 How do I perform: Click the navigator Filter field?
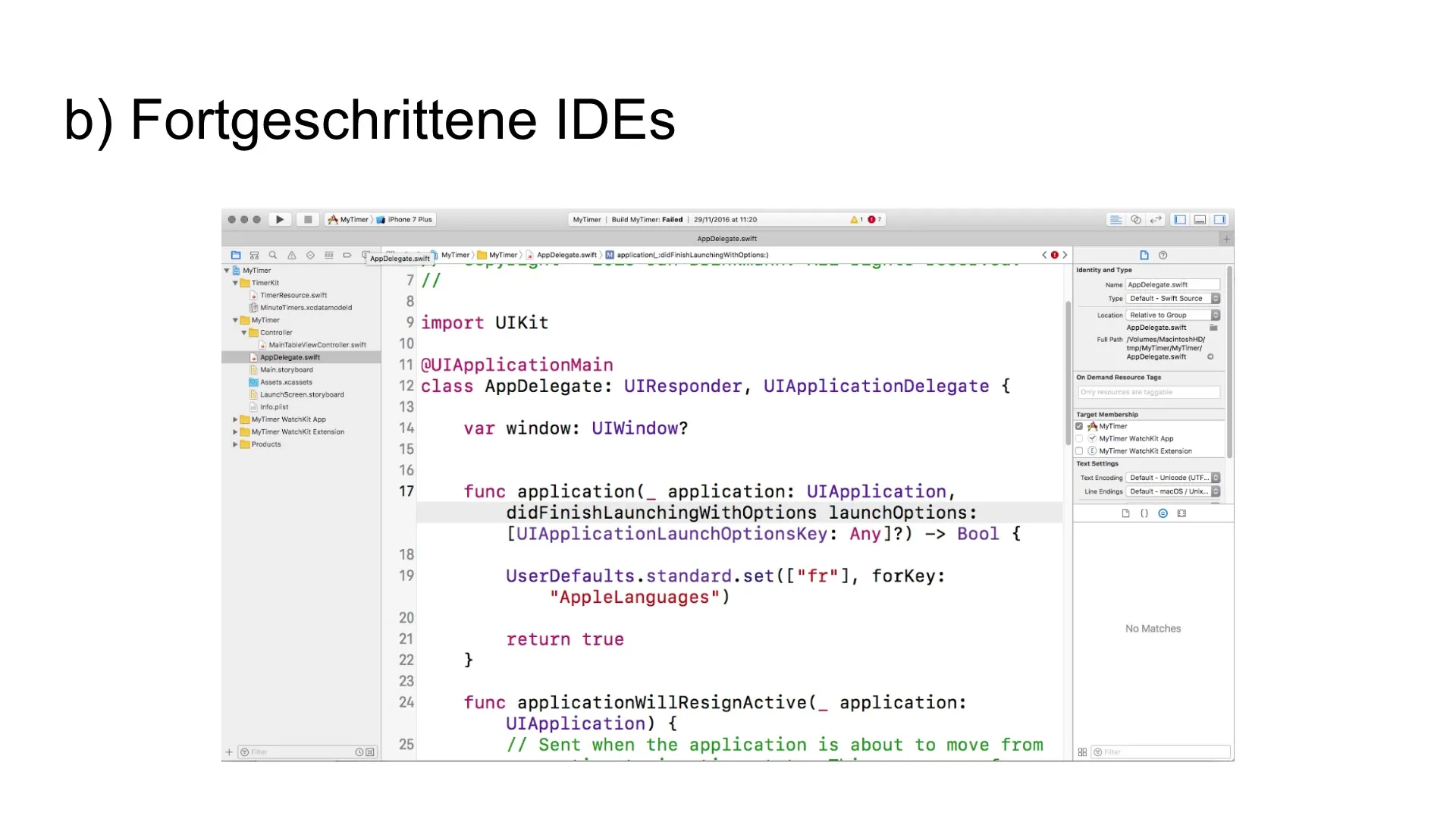pos(307,752)
